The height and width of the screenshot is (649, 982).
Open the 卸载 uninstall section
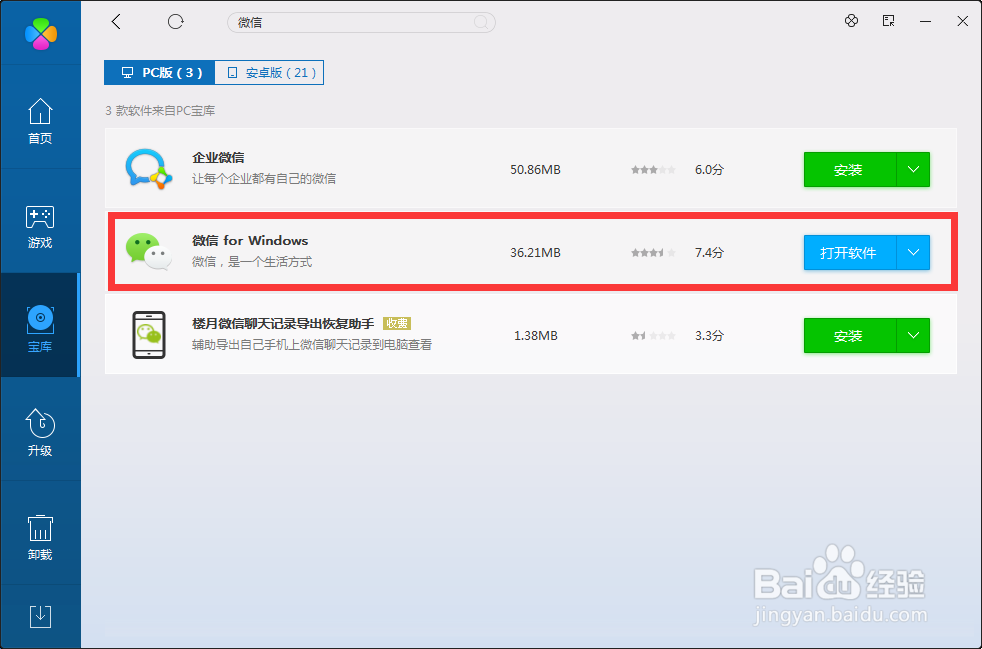pyautogui.click(x=40, y=537)
